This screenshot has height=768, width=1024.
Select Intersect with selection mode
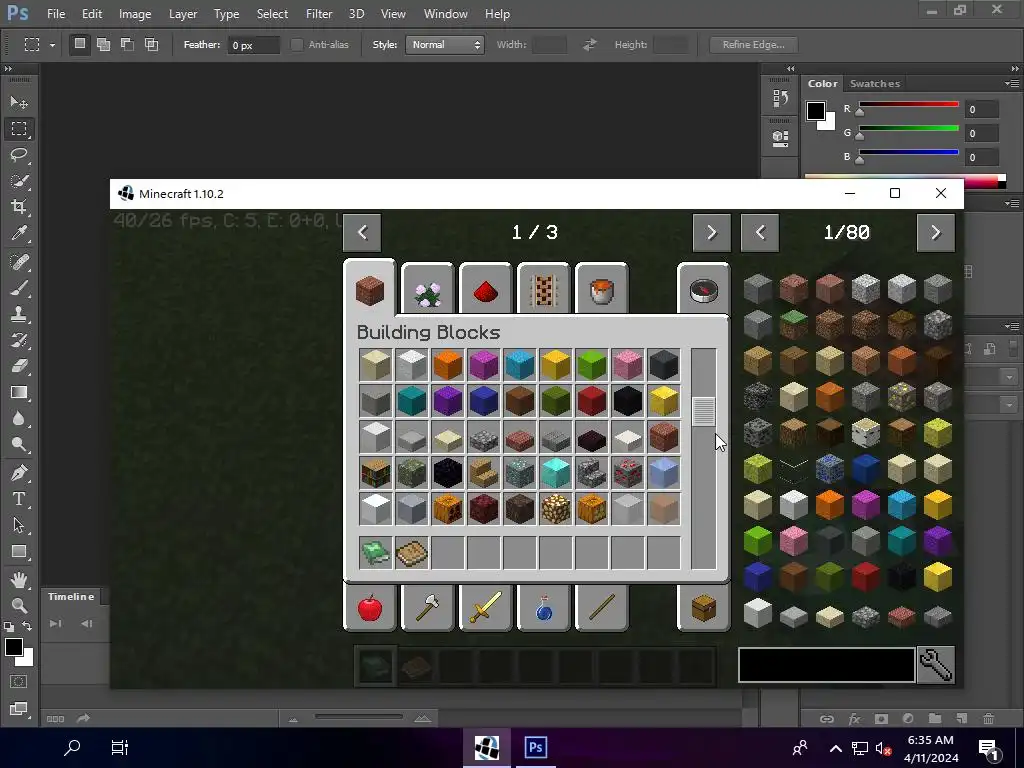point(152,44)
